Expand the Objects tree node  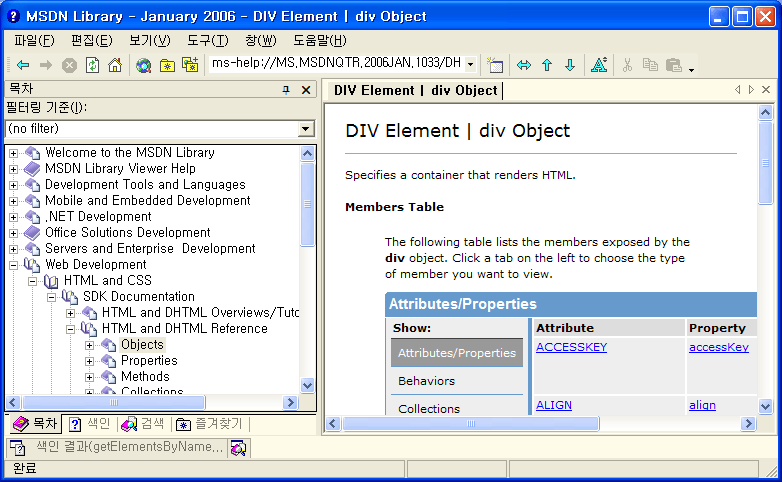click(x=90, y=345)
